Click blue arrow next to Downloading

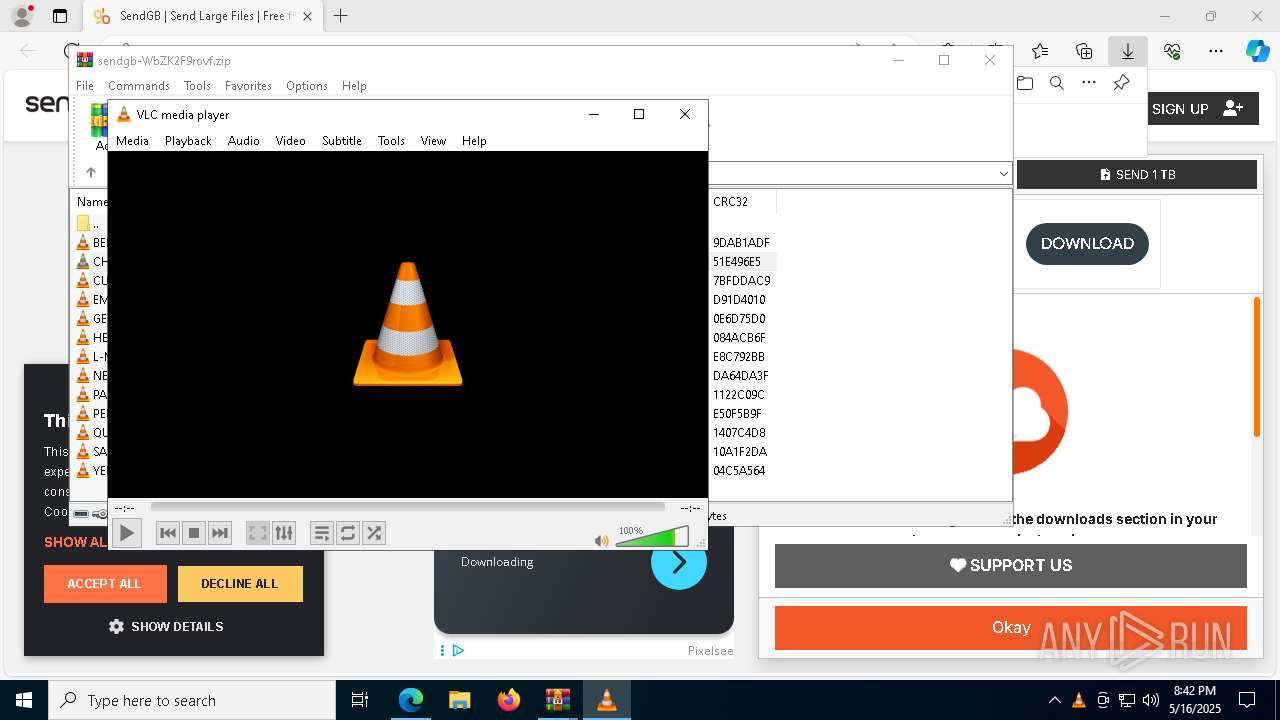pyautogui.click(x=679, y=562)
